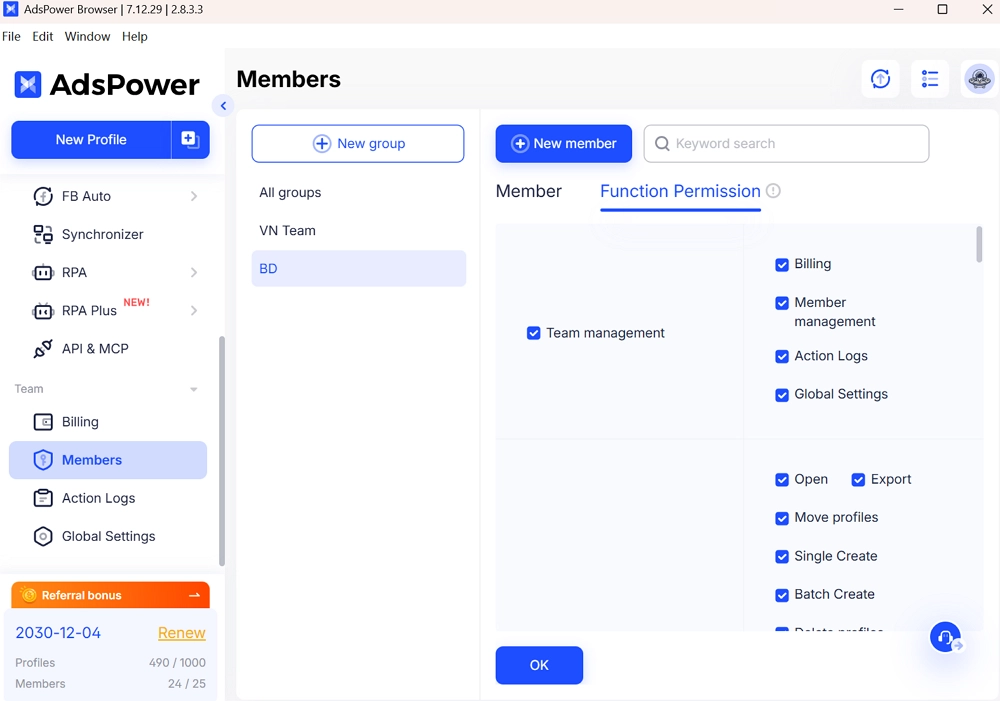The height and width of the screenshot is (701, 1000).
Task: Disable the Billing permission checkbox
Action: [782, 264]
